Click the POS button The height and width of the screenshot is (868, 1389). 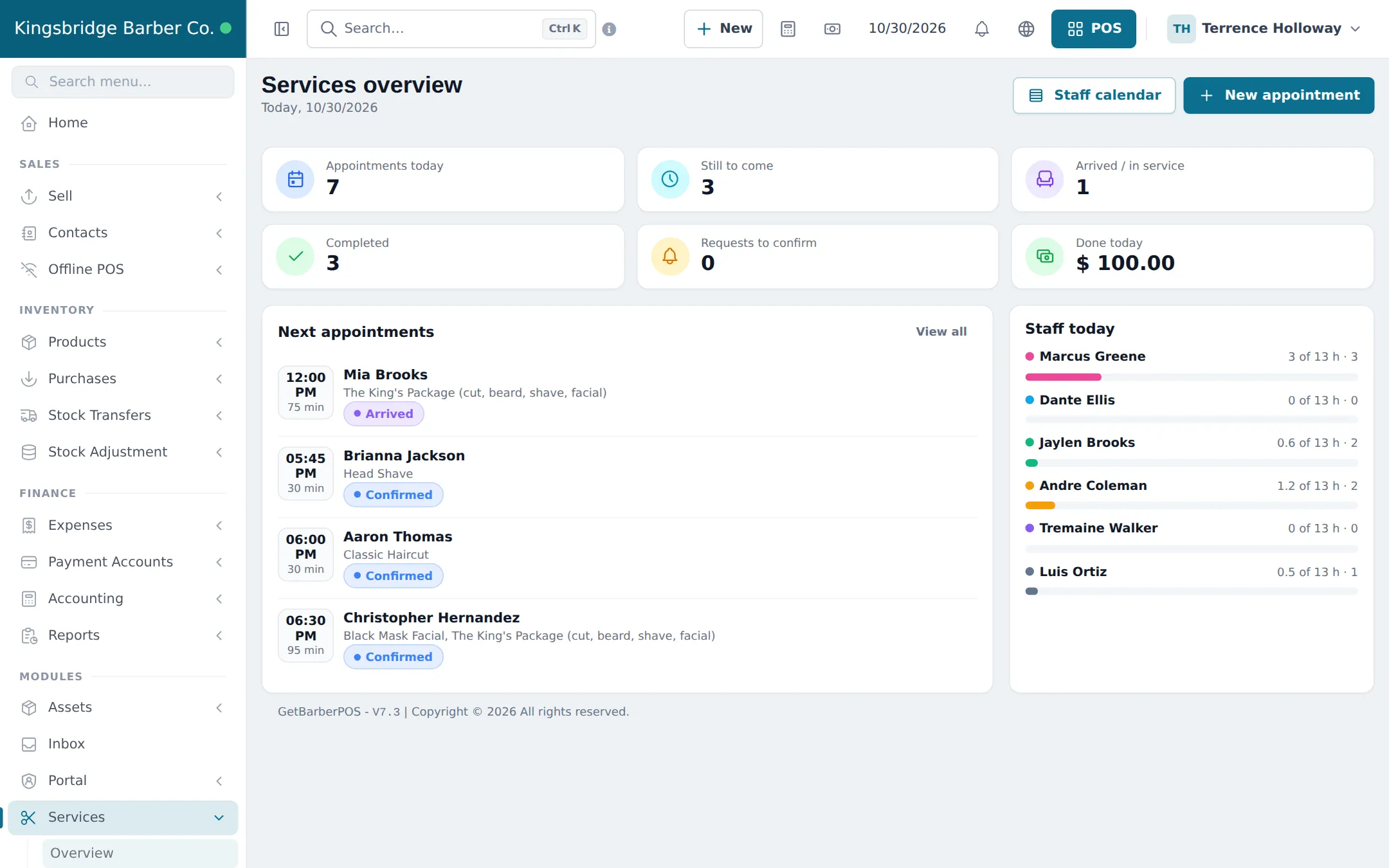(1093, 29)
